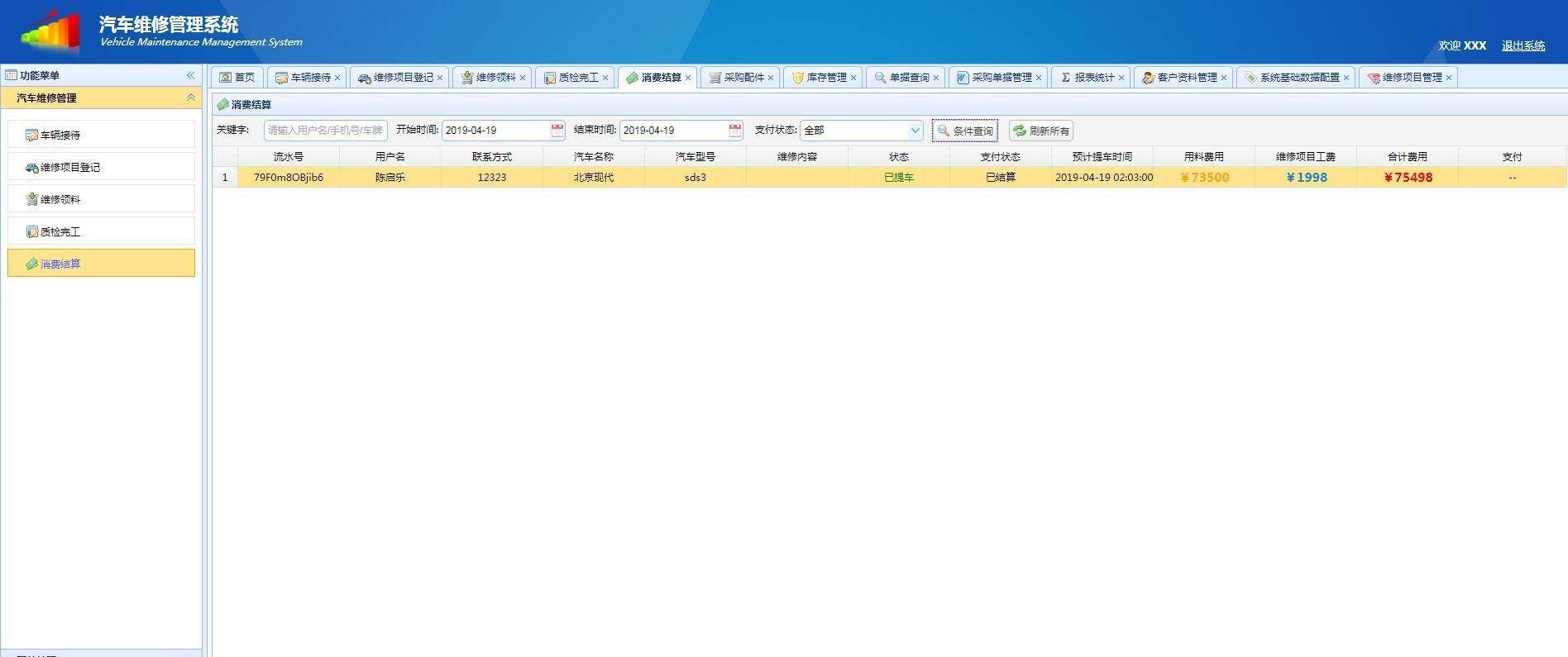Sort by the 汽车型号 column header
Viewport: 1568px width, 657px height.
(x=696, y=156)
